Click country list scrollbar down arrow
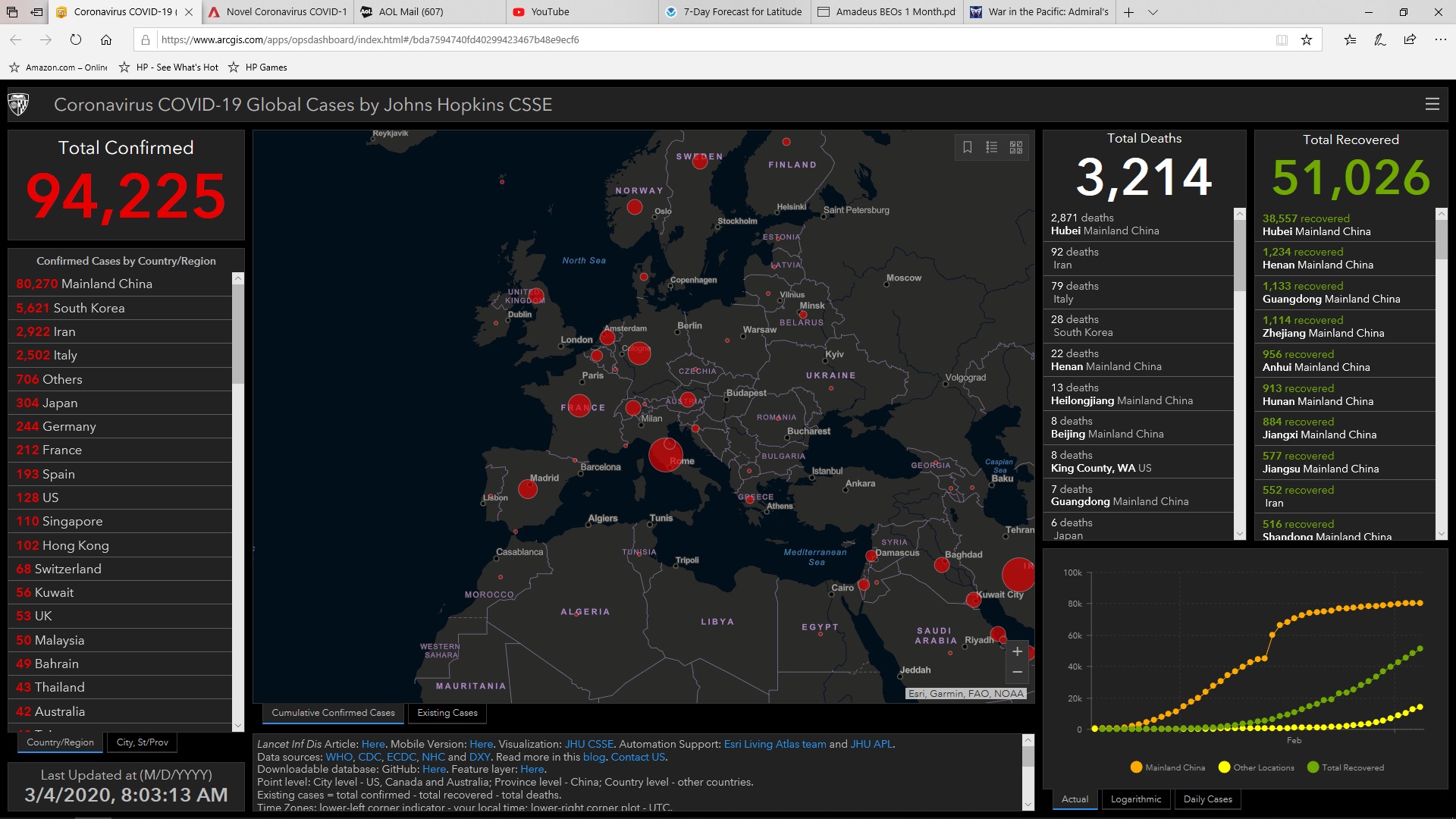 pos(238,726)
